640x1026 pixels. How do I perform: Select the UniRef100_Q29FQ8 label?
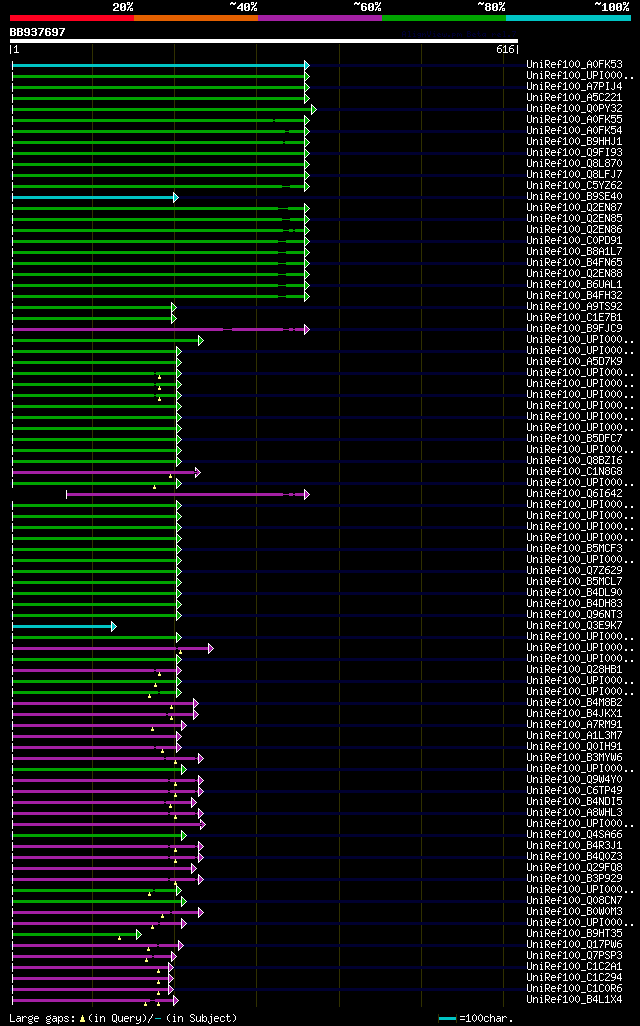575,868
